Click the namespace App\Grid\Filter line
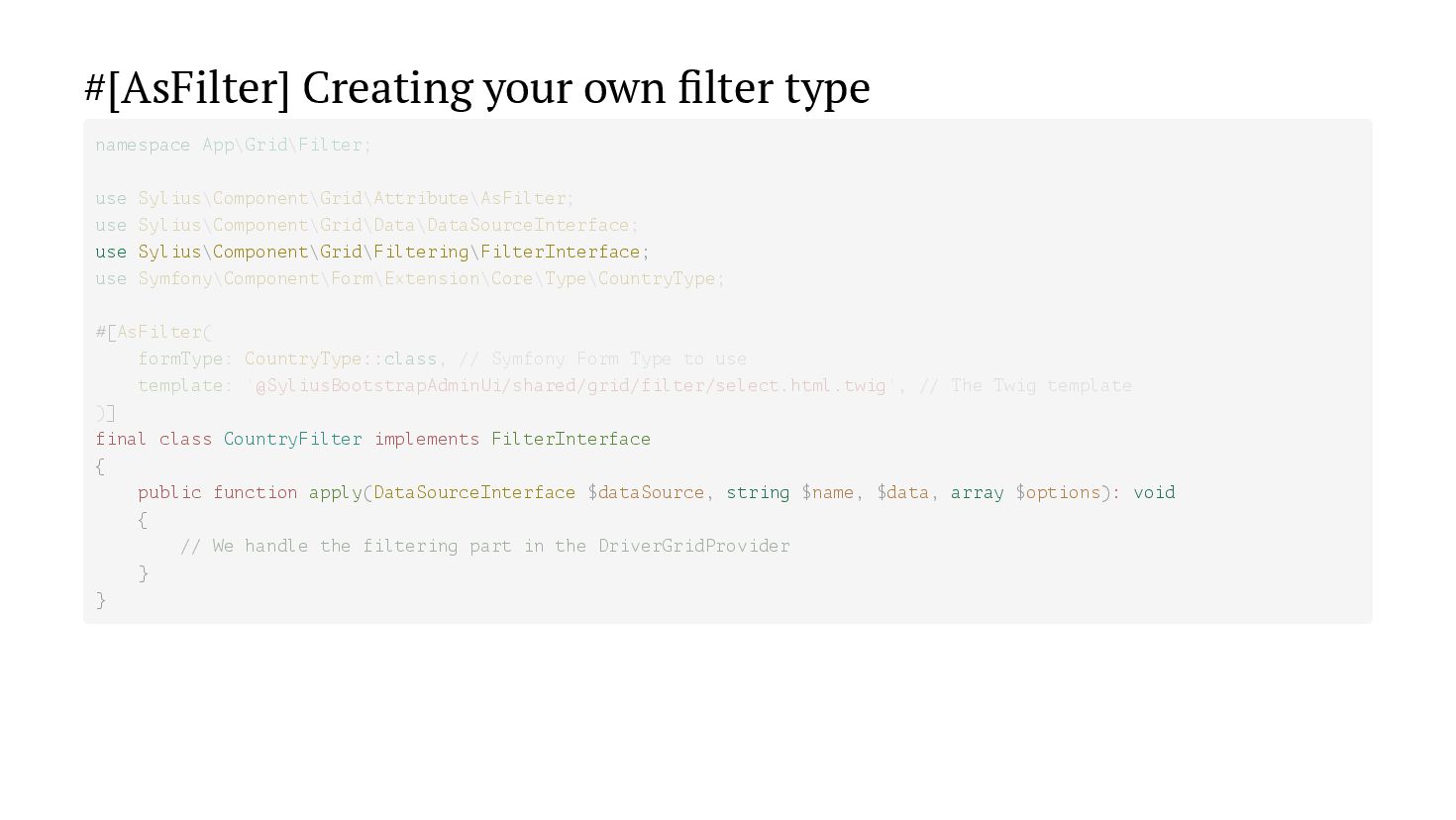 tap(234, 146)
